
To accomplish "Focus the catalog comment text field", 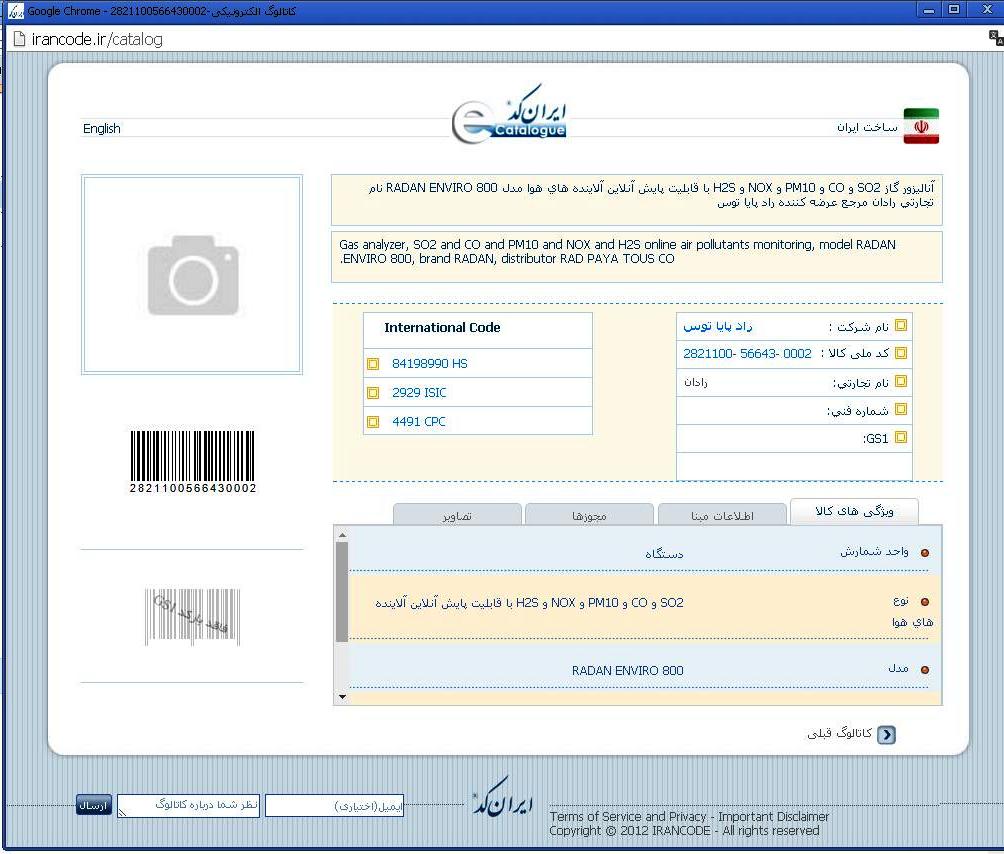I will coord(188,805).
